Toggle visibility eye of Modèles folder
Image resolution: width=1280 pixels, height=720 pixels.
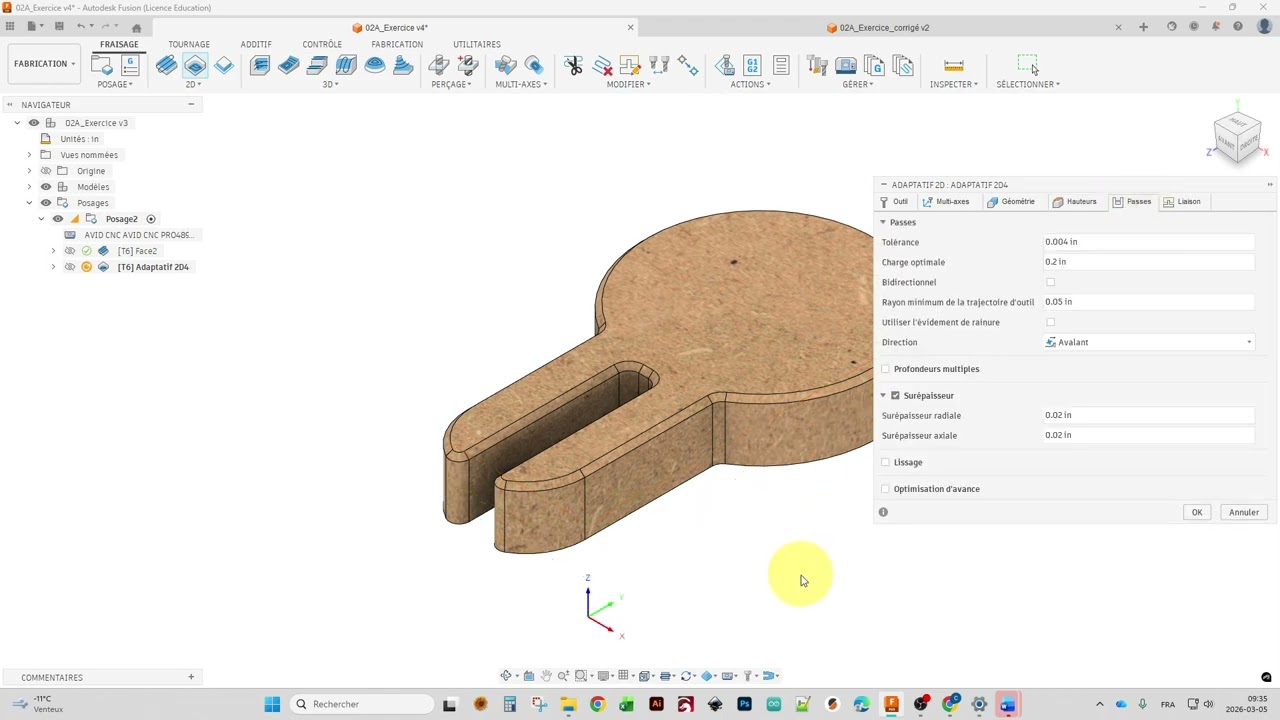tap(45, 187)
